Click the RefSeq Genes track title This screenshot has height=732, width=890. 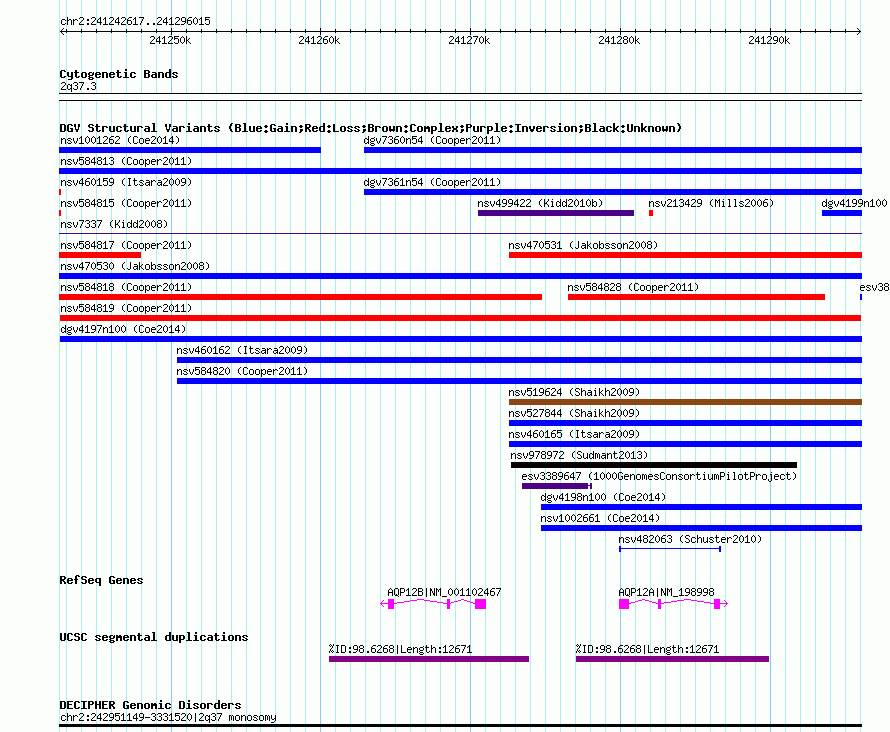point(101,580)
